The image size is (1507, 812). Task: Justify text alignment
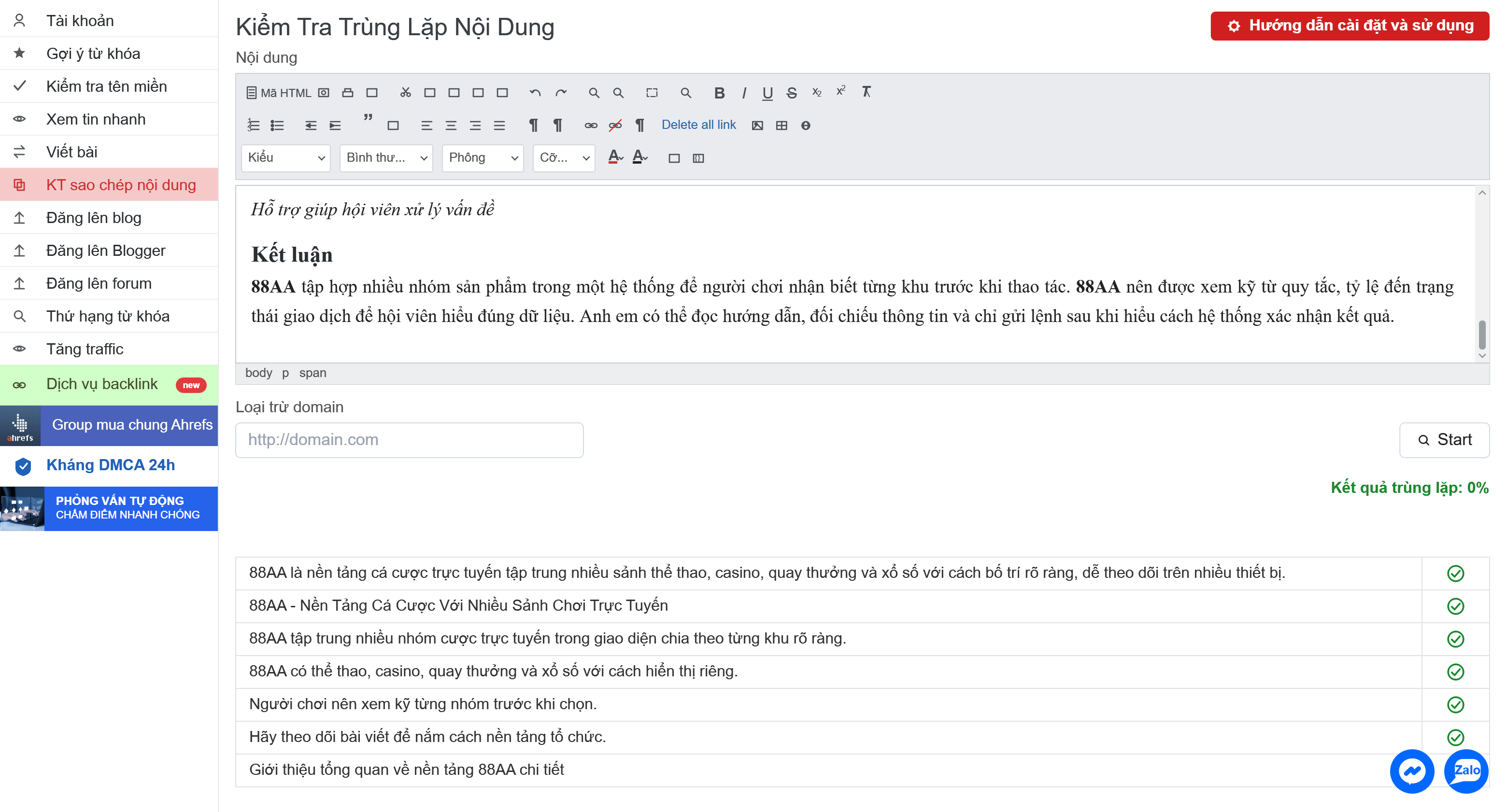(499, 125)
